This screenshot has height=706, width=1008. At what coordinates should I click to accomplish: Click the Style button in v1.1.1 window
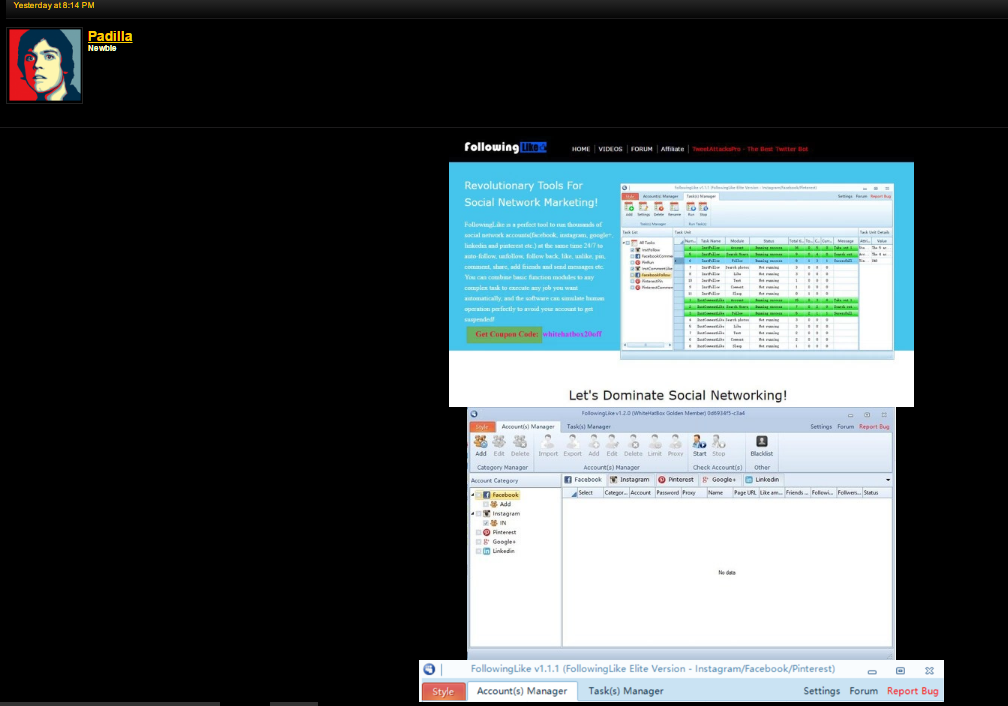pos(443,692)
